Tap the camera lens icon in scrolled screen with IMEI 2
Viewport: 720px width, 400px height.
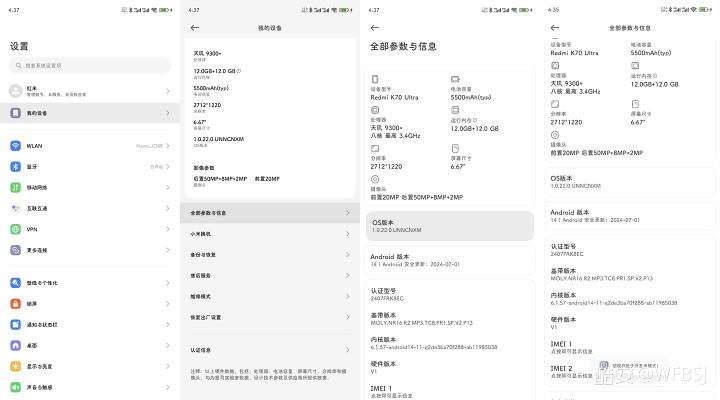pyautogui.click(x=555, y=135)
